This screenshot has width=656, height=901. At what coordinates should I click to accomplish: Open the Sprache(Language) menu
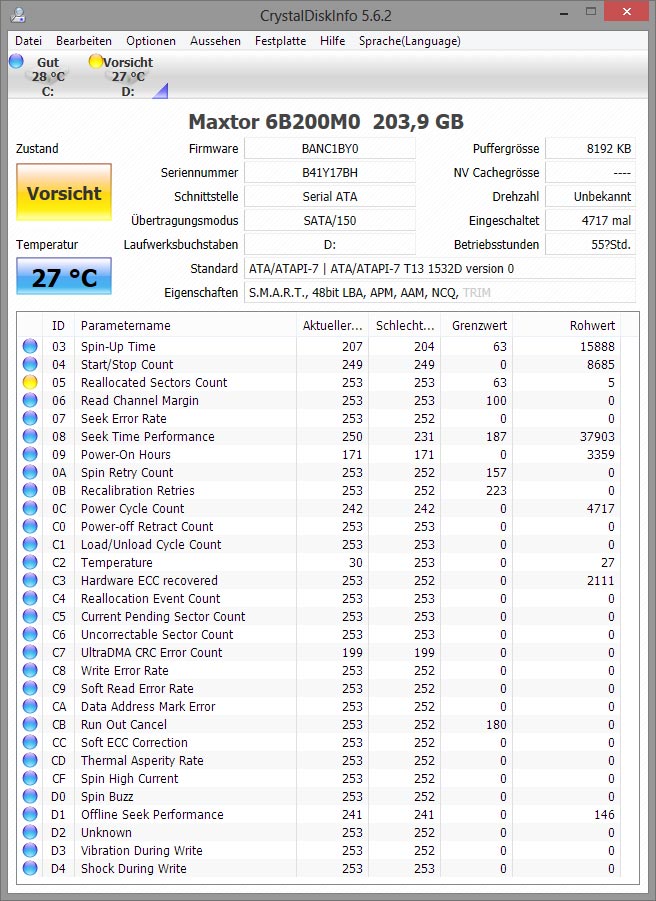tap(410, 41)
